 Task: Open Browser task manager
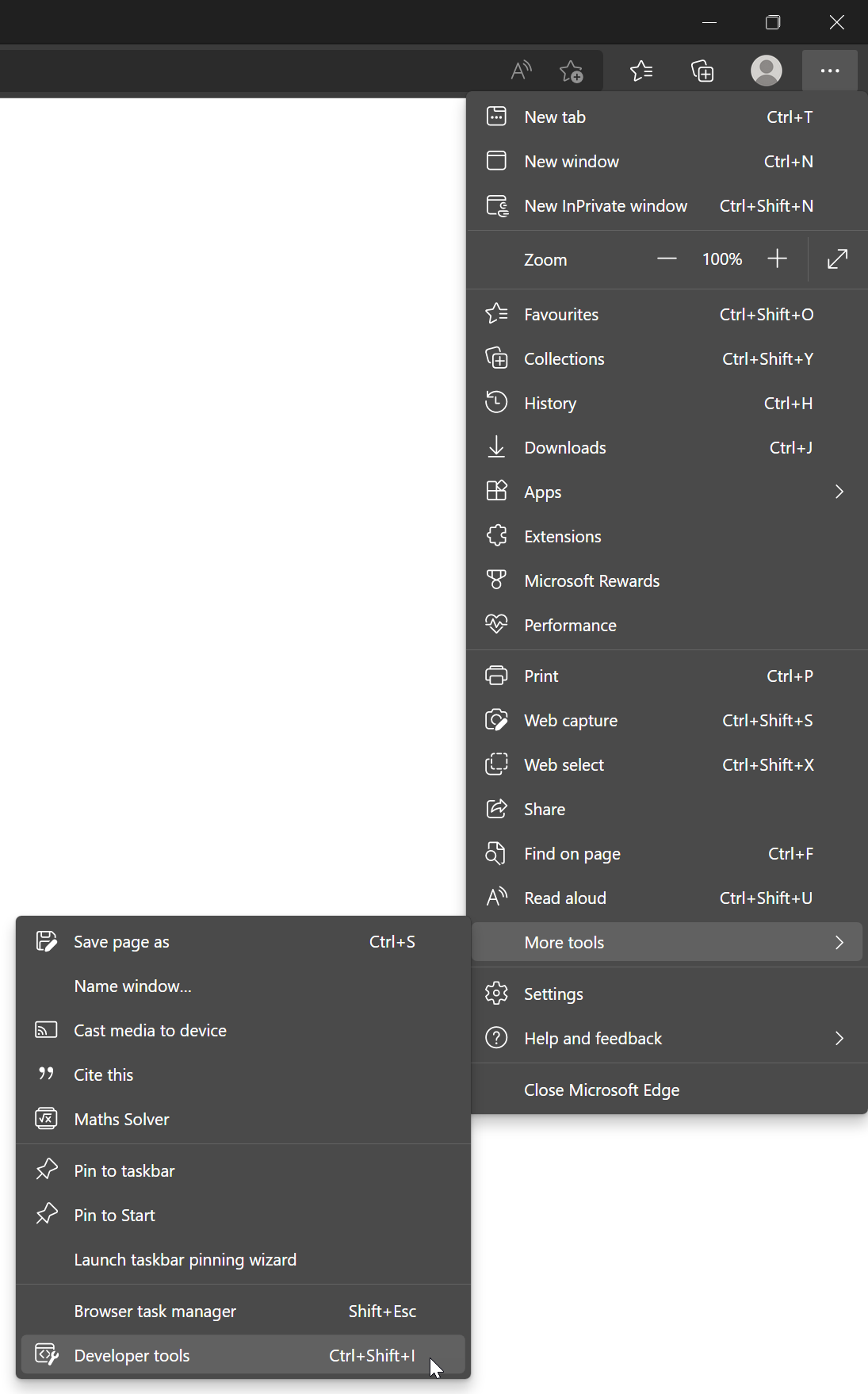pyautogui.click(x=243, y=1311)
